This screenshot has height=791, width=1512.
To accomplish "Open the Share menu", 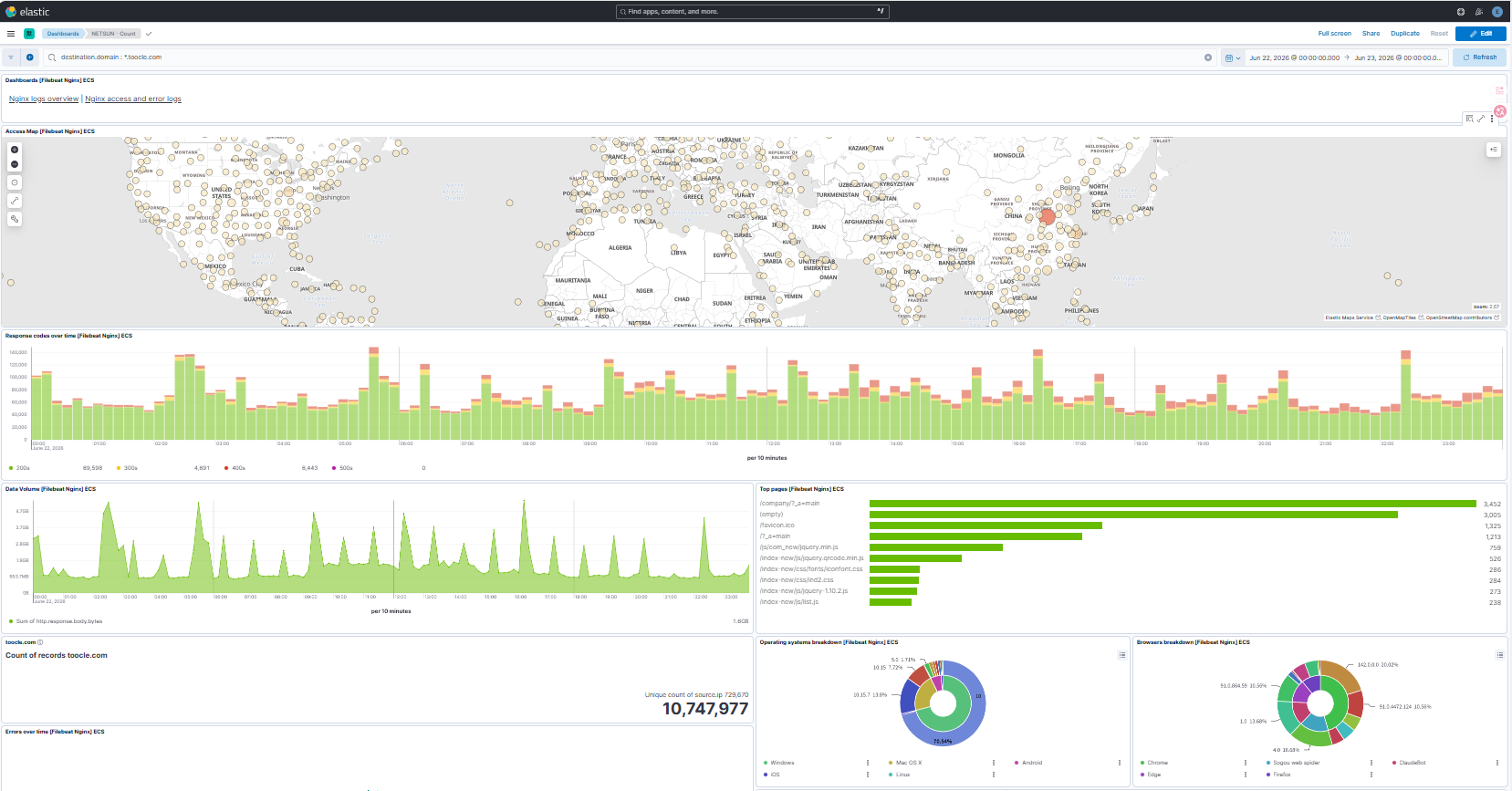I will 1371,34.
